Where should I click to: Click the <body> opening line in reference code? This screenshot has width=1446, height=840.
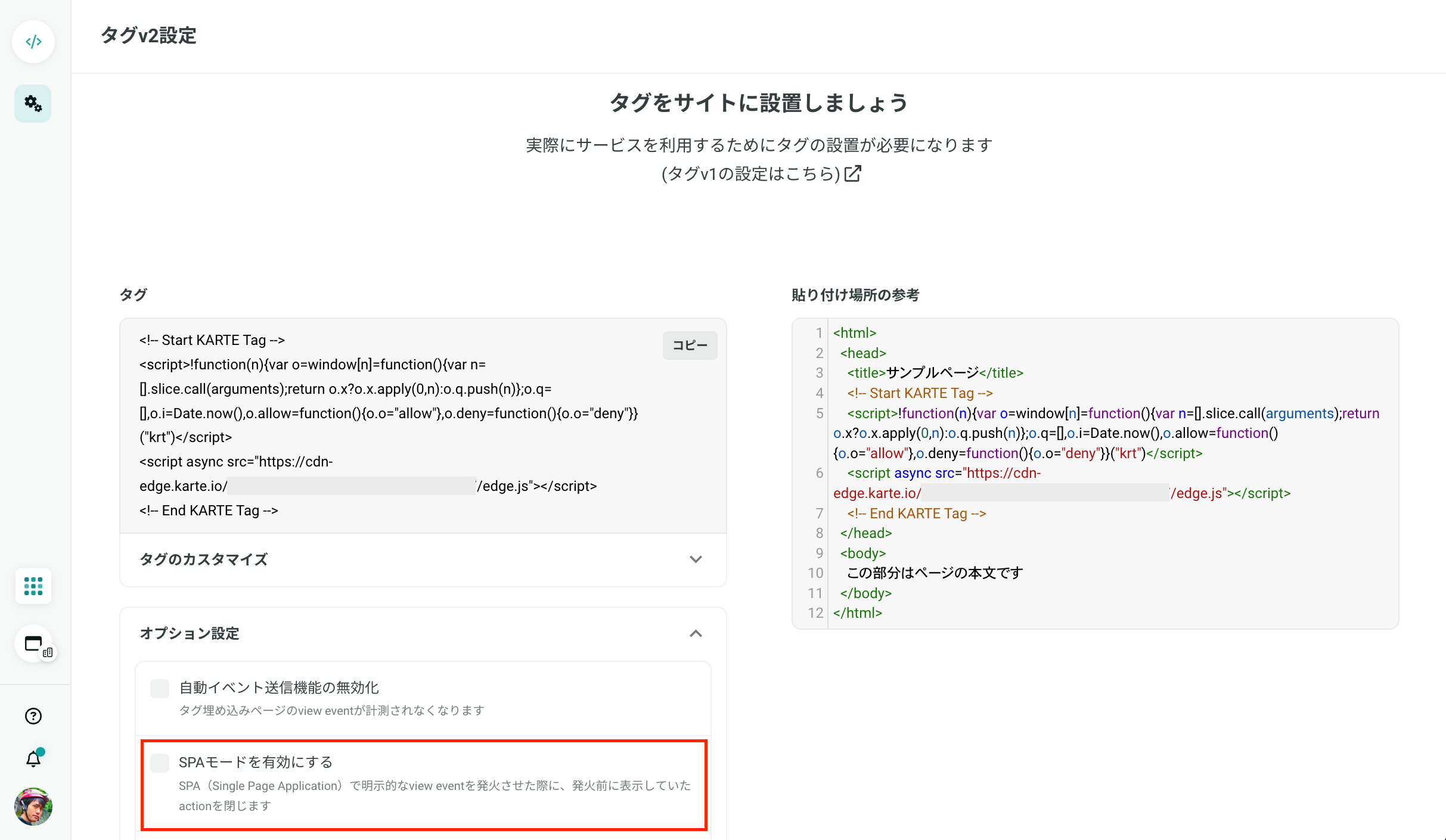(x=863, y=553)
